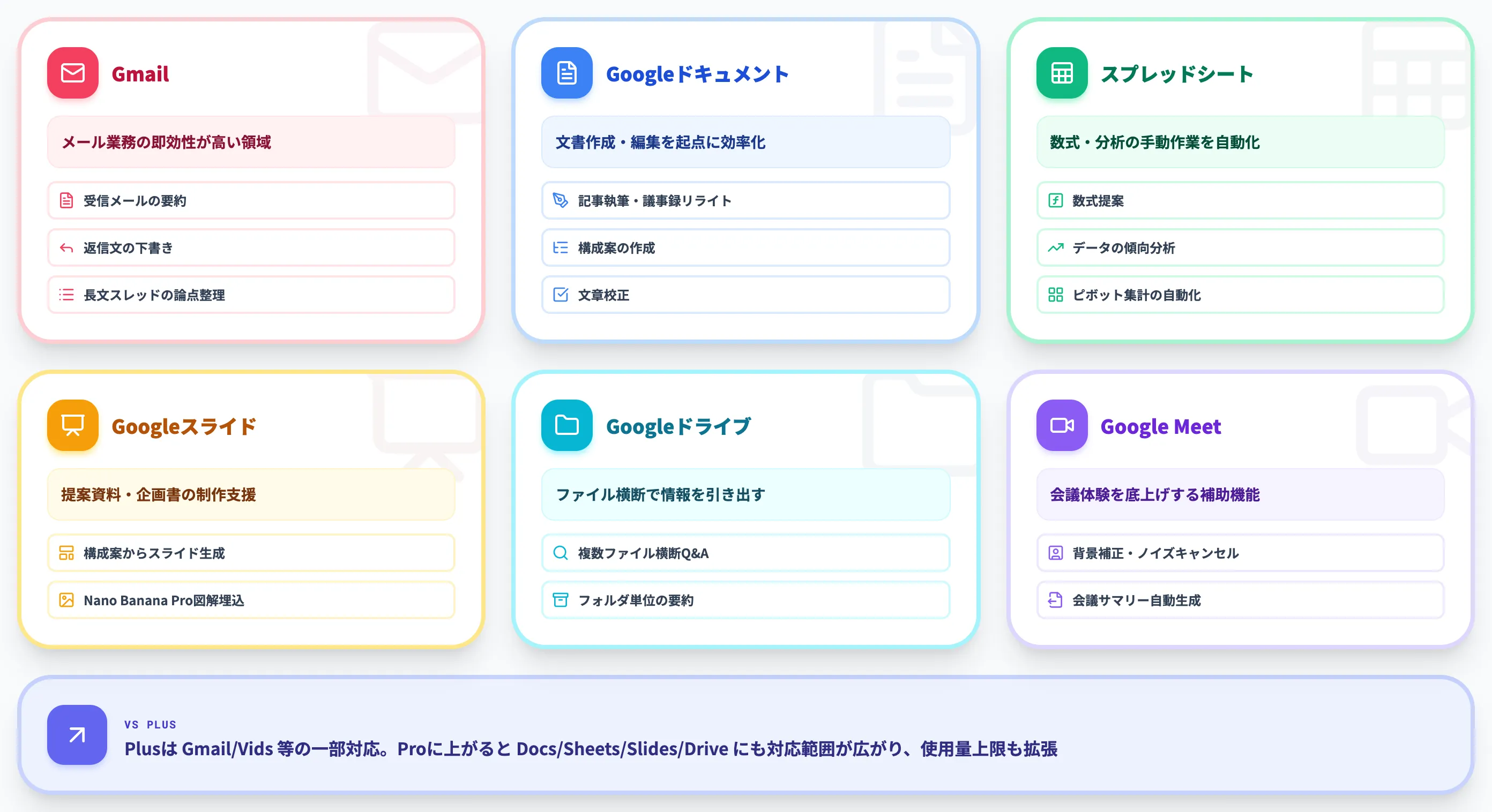The height and width of the screenshot is (812, 1492).
Task: Click the checkbox icon beside 文章校正
Action: pos(561,295)
